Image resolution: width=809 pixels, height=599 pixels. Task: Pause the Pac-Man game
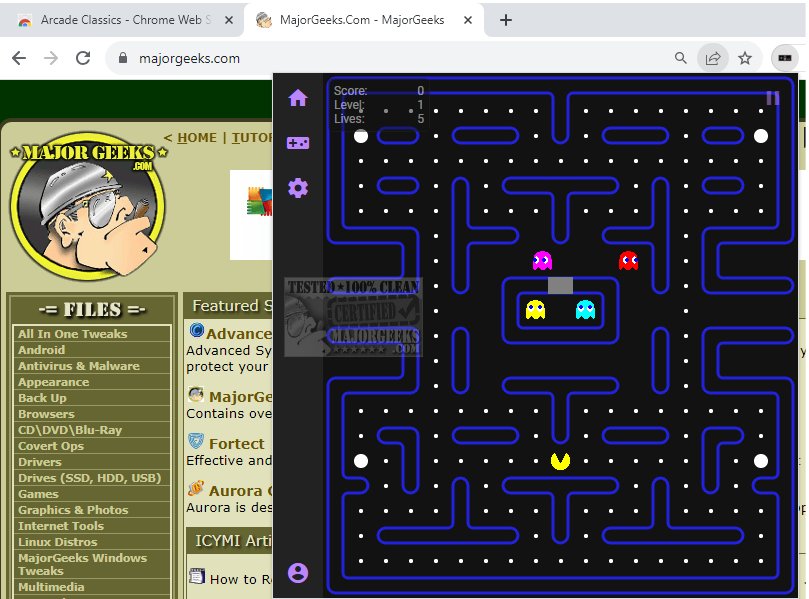pos(772,98)
